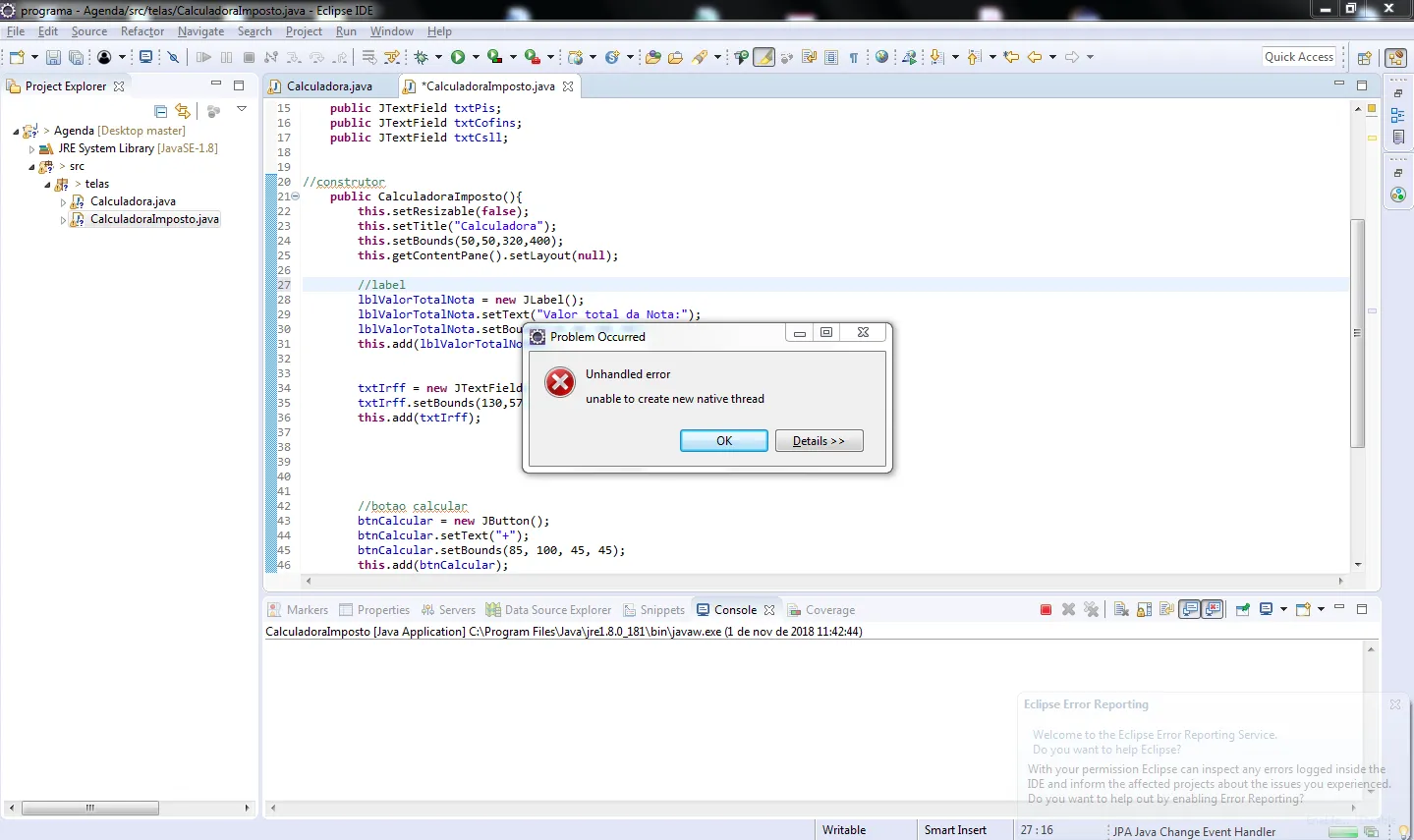Toggle Scroll Lock in the Console toolbar
This screenshot has height=840, width=1414.
pyautogui.click(x=1144, y=610)
